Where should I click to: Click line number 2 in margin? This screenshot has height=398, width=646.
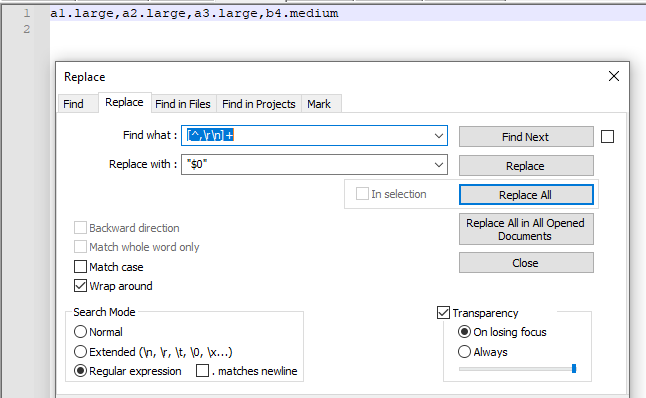[x=27, y=29]
